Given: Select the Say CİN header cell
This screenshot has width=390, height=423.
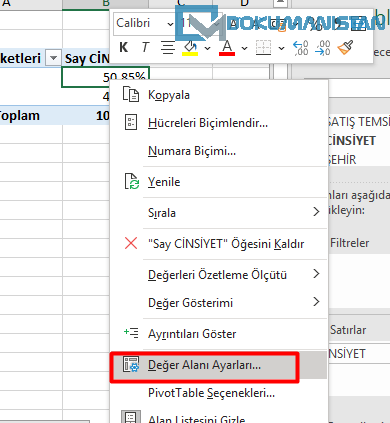Looking at the screenshot, I should coord(86,58).
